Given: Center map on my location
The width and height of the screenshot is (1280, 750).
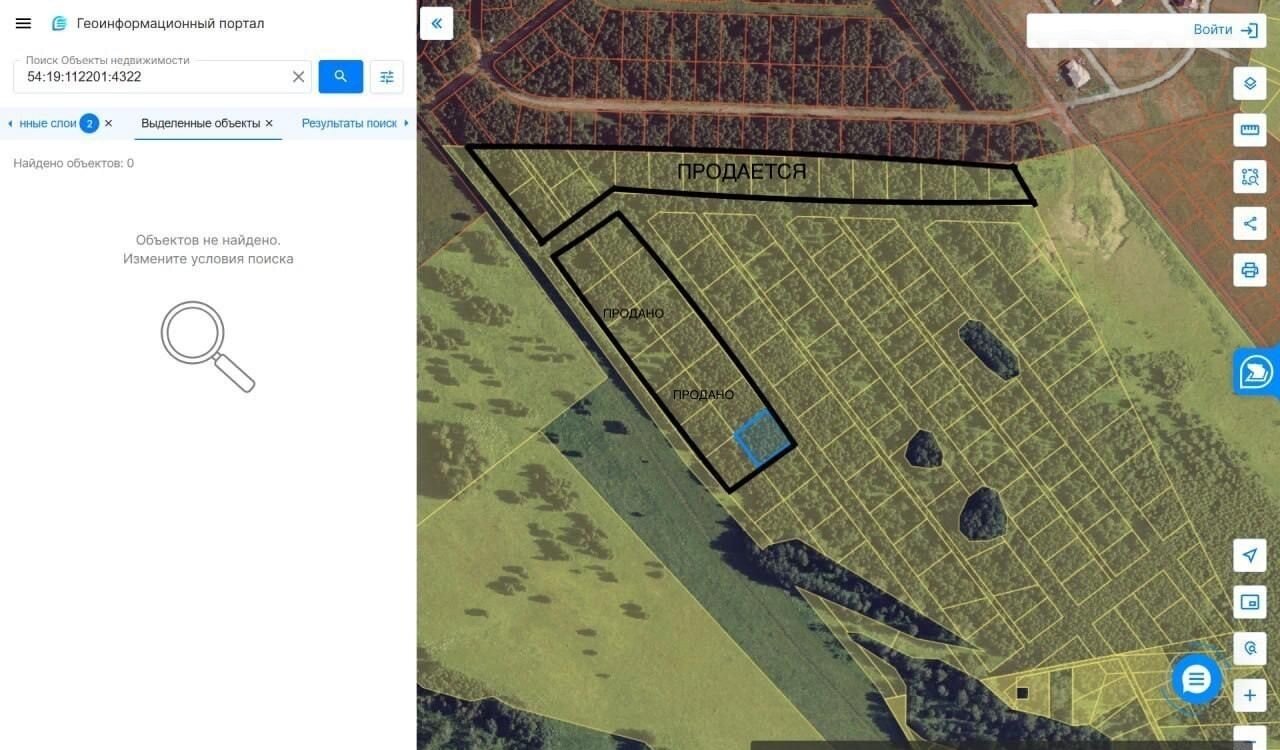Looking at the screenshot, I should coord(1250,555).
